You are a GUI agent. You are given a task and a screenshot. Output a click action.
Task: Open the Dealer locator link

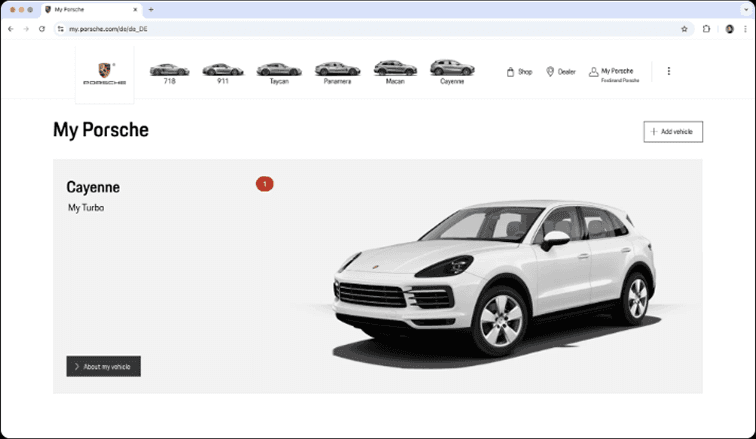coord(561,72)
